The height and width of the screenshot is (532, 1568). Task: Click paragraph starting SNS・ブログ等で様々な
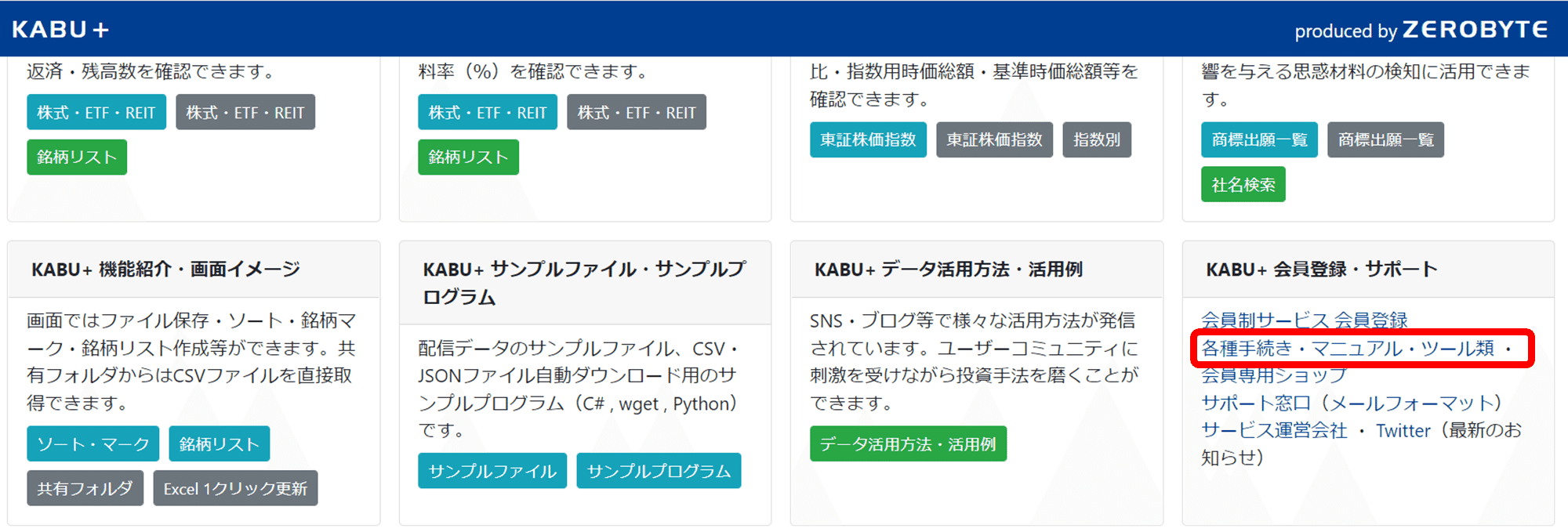(x=974, y=361)
